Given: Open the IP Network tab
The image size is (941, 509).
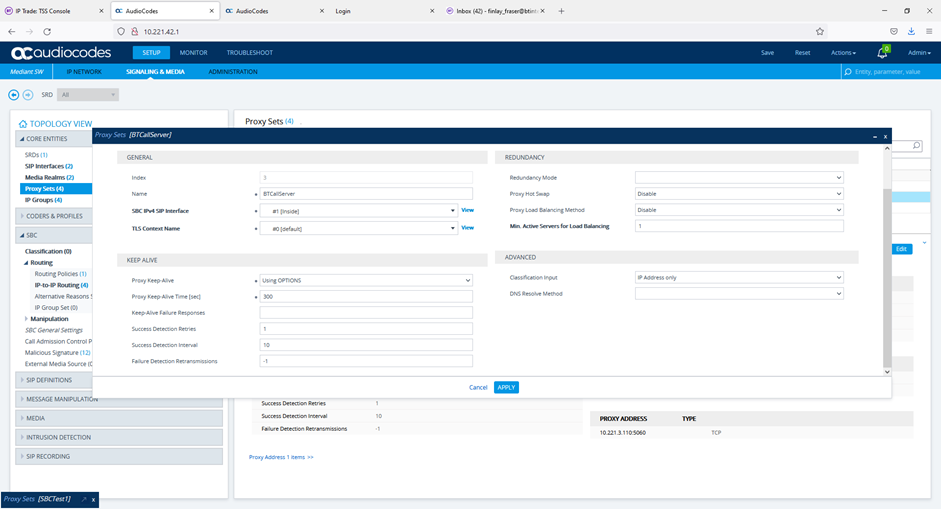Looking at the screenshot, I should [x=84, y=71].
